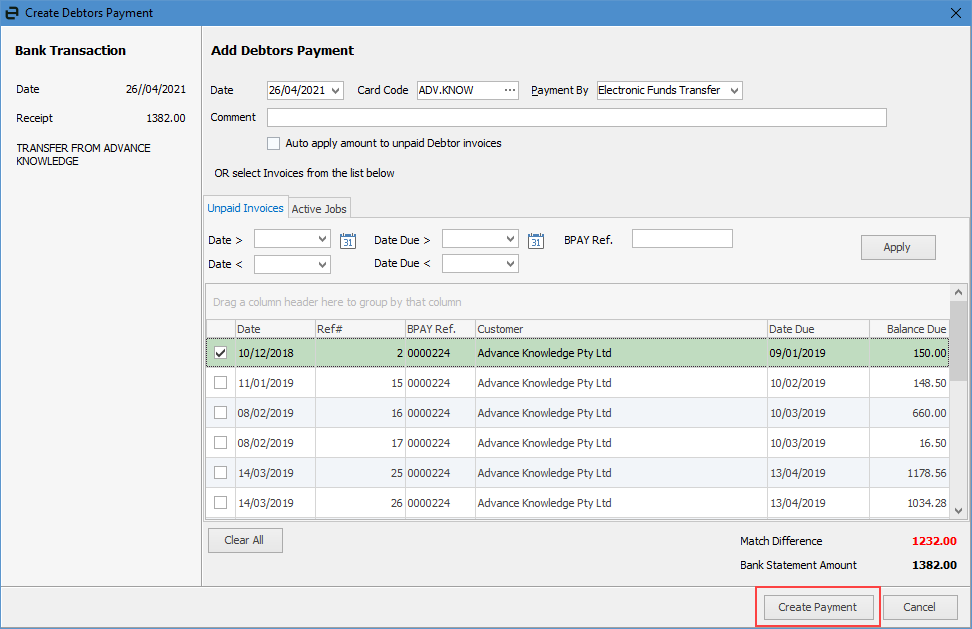Select the invoice with Ref# 15
This screenshot has height=629, width=972.
(x=220, y=382)
